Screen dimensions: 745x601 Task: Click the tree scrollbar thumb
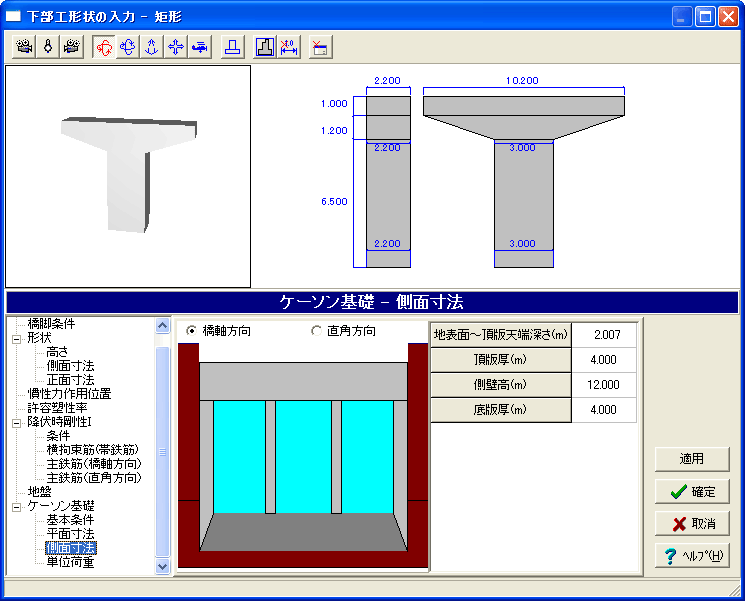[x=162, y=451]
